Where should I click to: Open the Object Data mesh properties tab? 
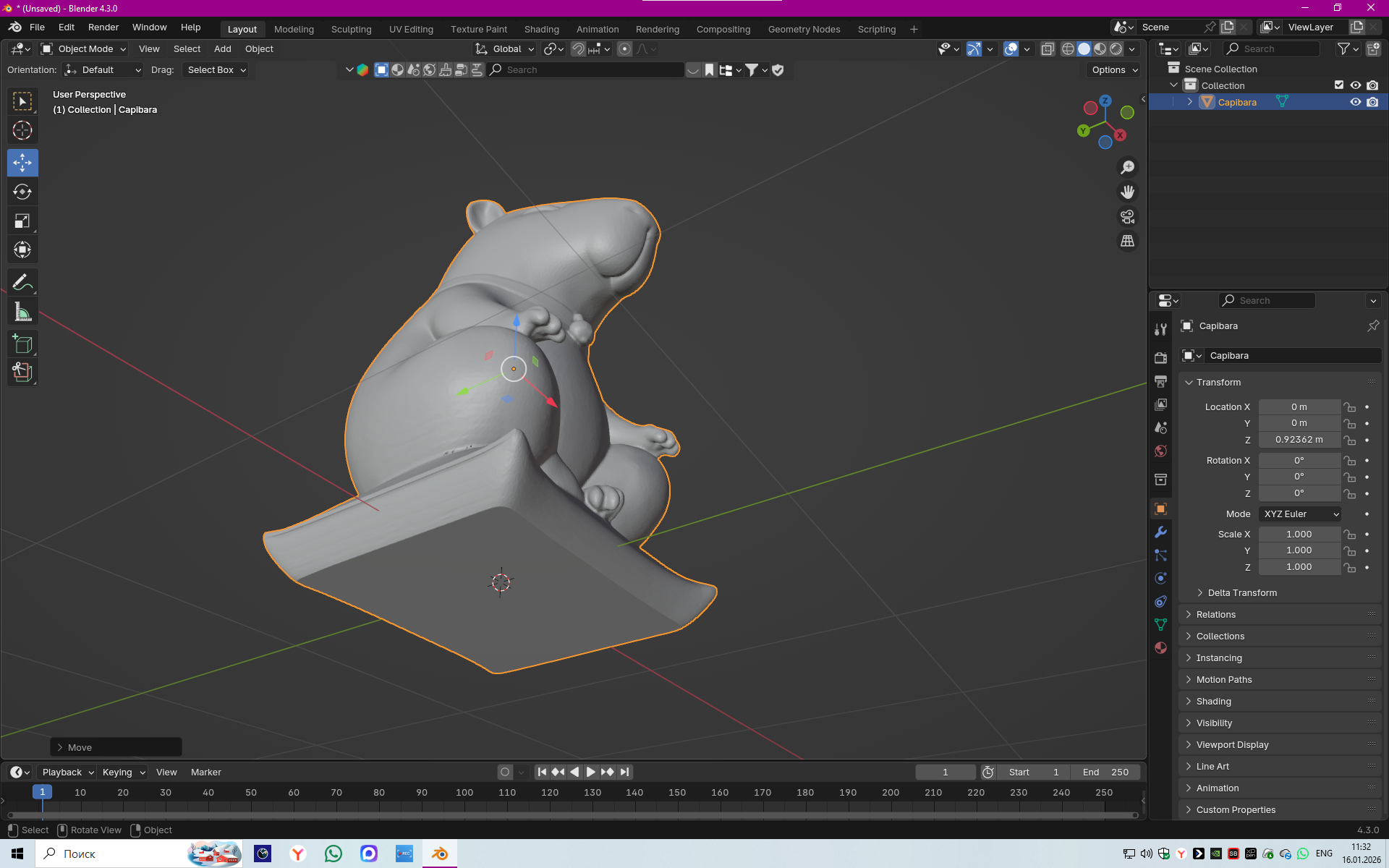(1161, 625)
